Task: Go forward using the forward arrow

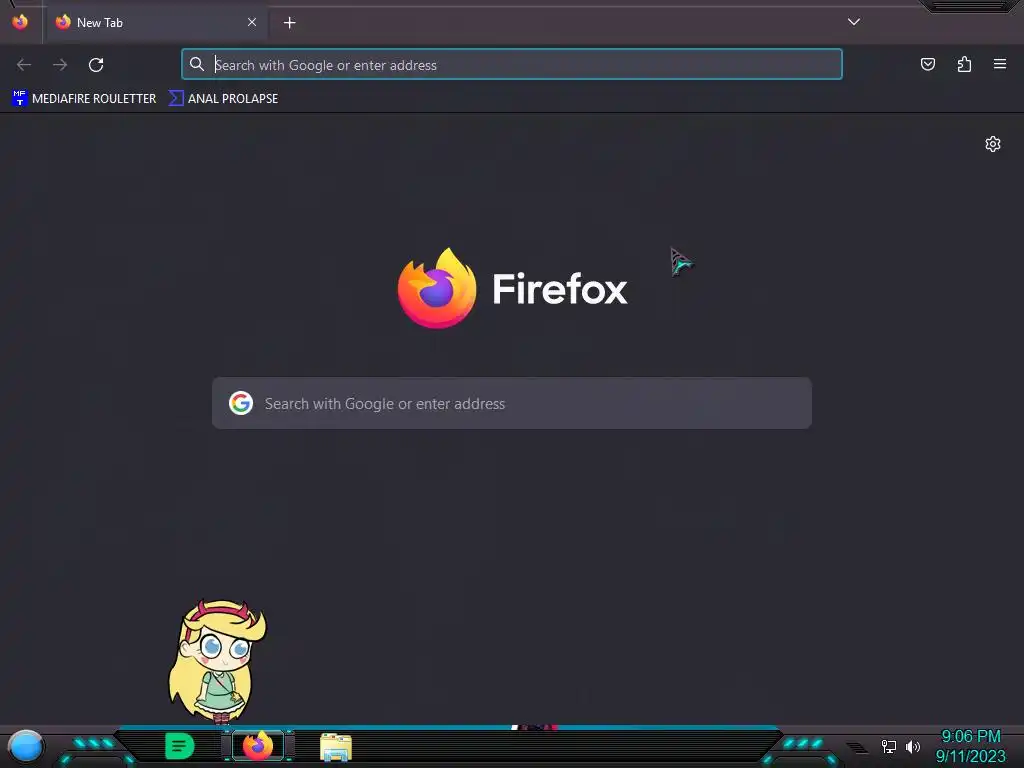Action: tap(60, 65)
